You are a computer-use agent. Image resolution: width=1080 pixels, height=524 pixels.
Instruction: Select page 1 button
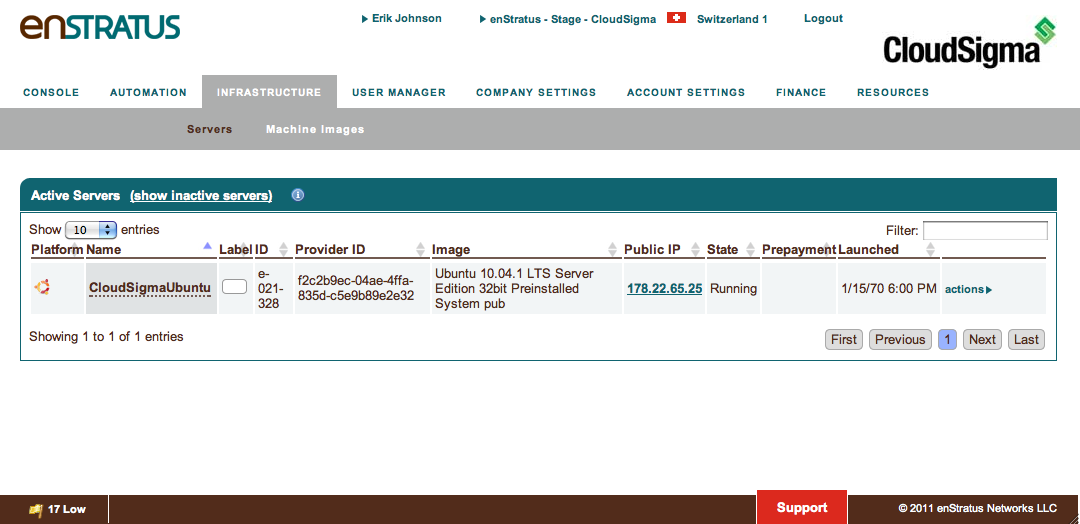(x=948, y=339)
